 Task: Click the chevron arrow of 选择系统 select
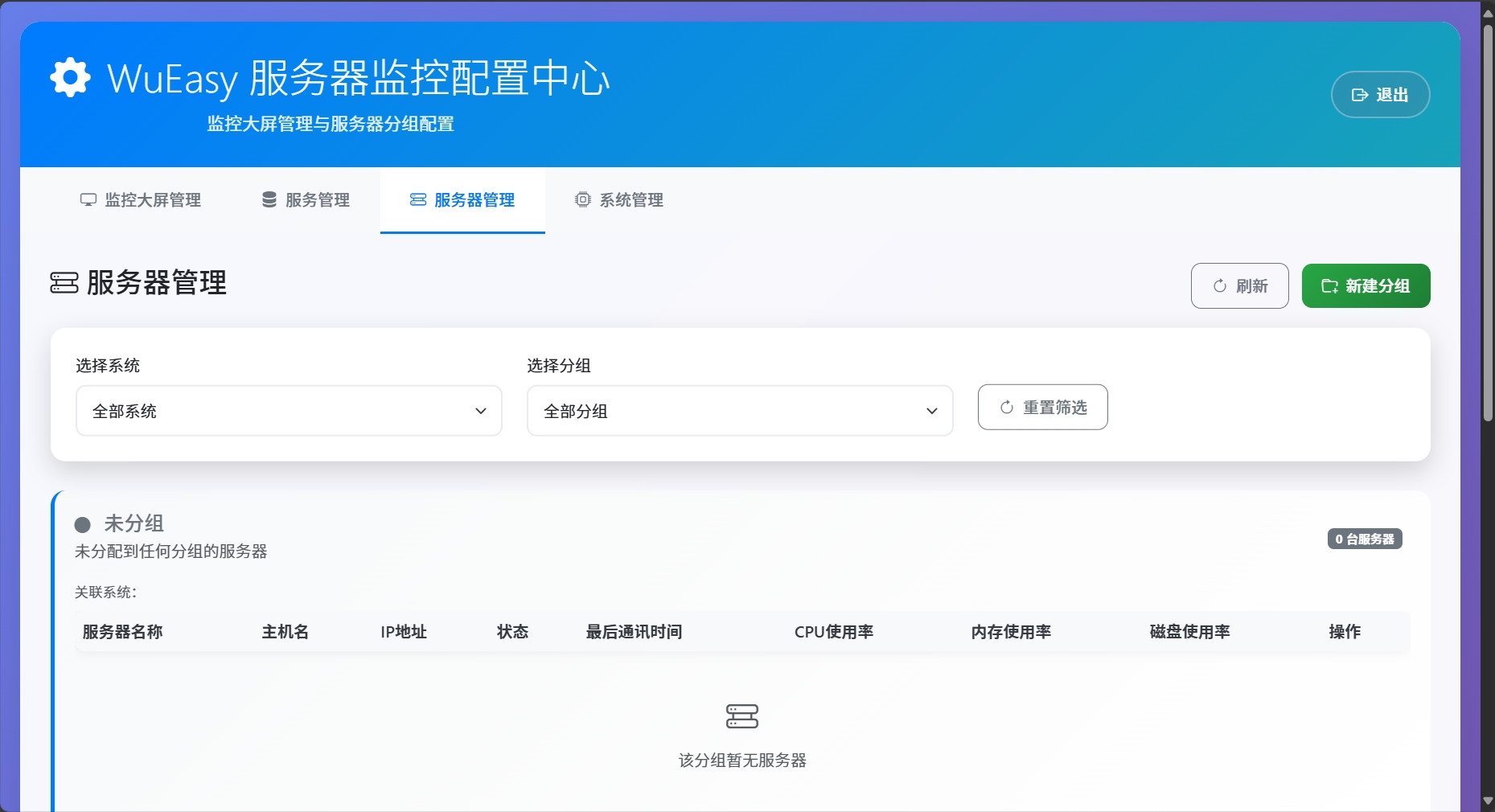481,411
